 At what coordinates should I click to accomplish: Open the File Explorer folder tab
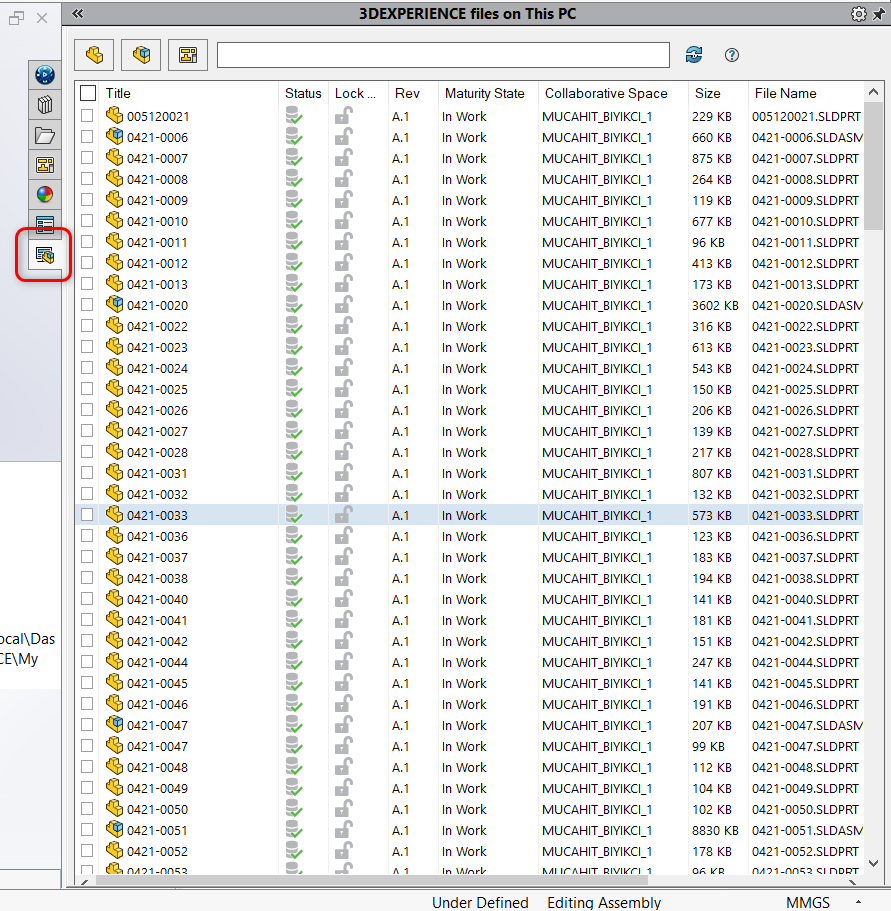(45, 135)
